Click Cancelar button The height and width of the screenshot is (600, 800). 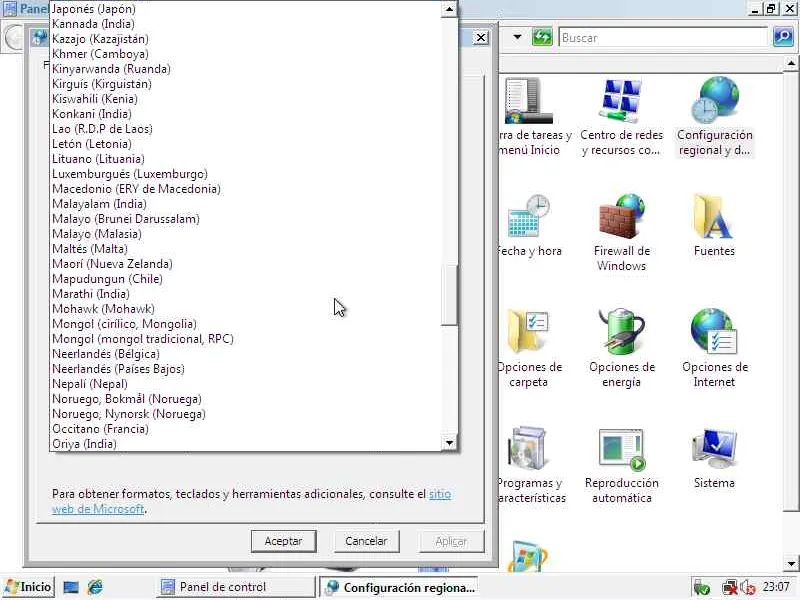click(x=366, y=541)
